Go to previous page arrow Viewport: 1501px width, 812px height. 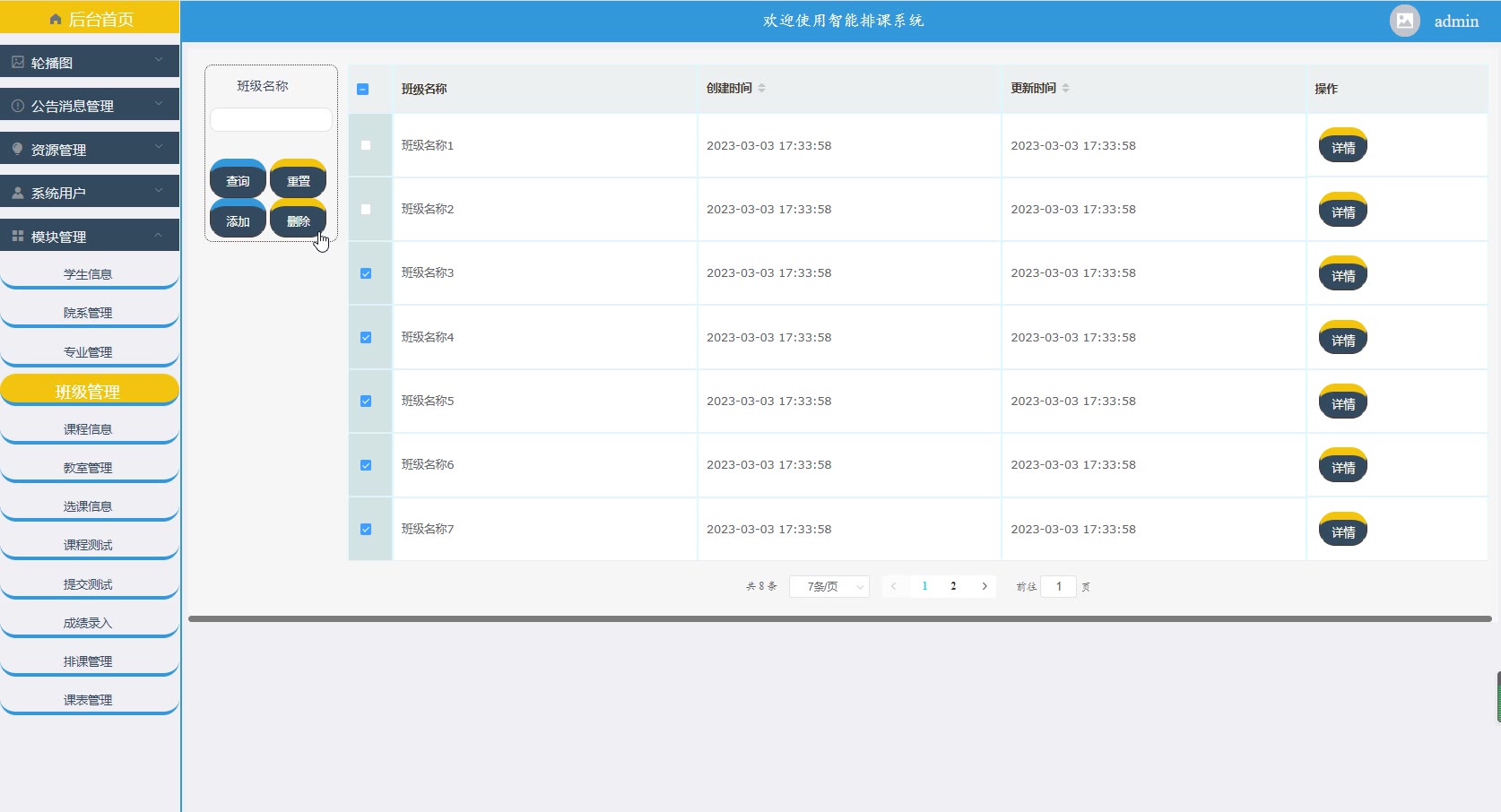coord(893,586)
